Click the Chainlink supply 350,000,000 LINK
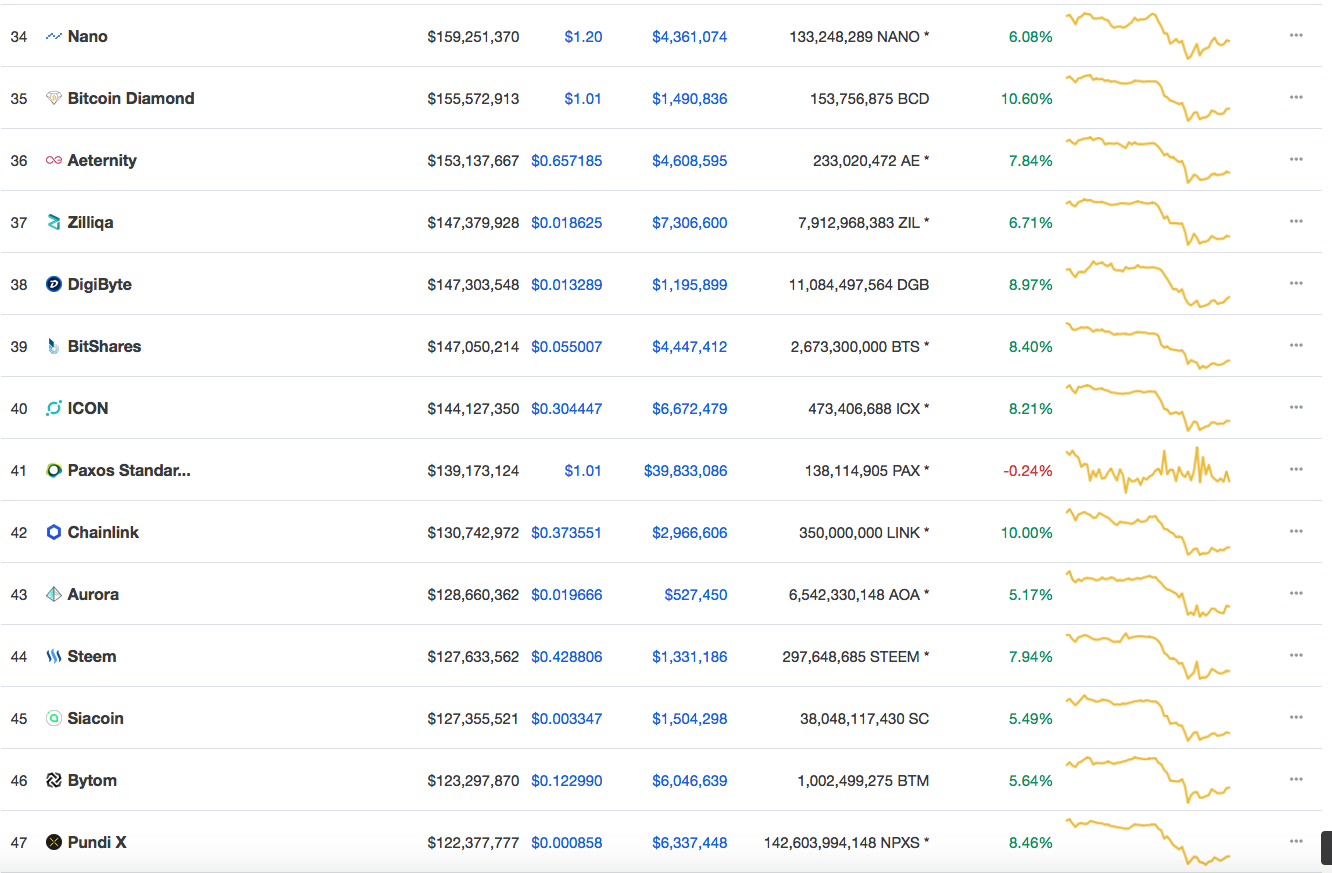The image size is (1332, 873). click(x=864, y=533)
